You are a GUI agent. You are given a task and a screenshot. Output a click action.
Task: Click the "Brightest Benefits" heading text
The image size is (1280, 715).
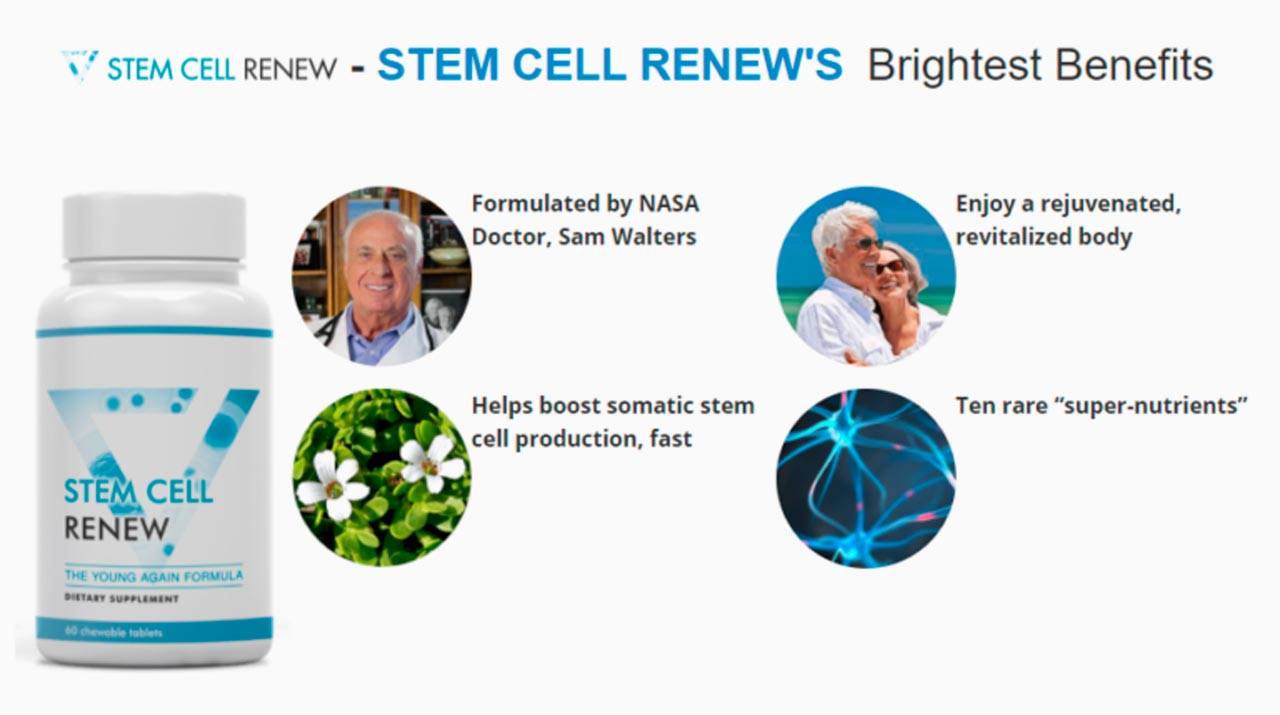[x=1040, y=65]
